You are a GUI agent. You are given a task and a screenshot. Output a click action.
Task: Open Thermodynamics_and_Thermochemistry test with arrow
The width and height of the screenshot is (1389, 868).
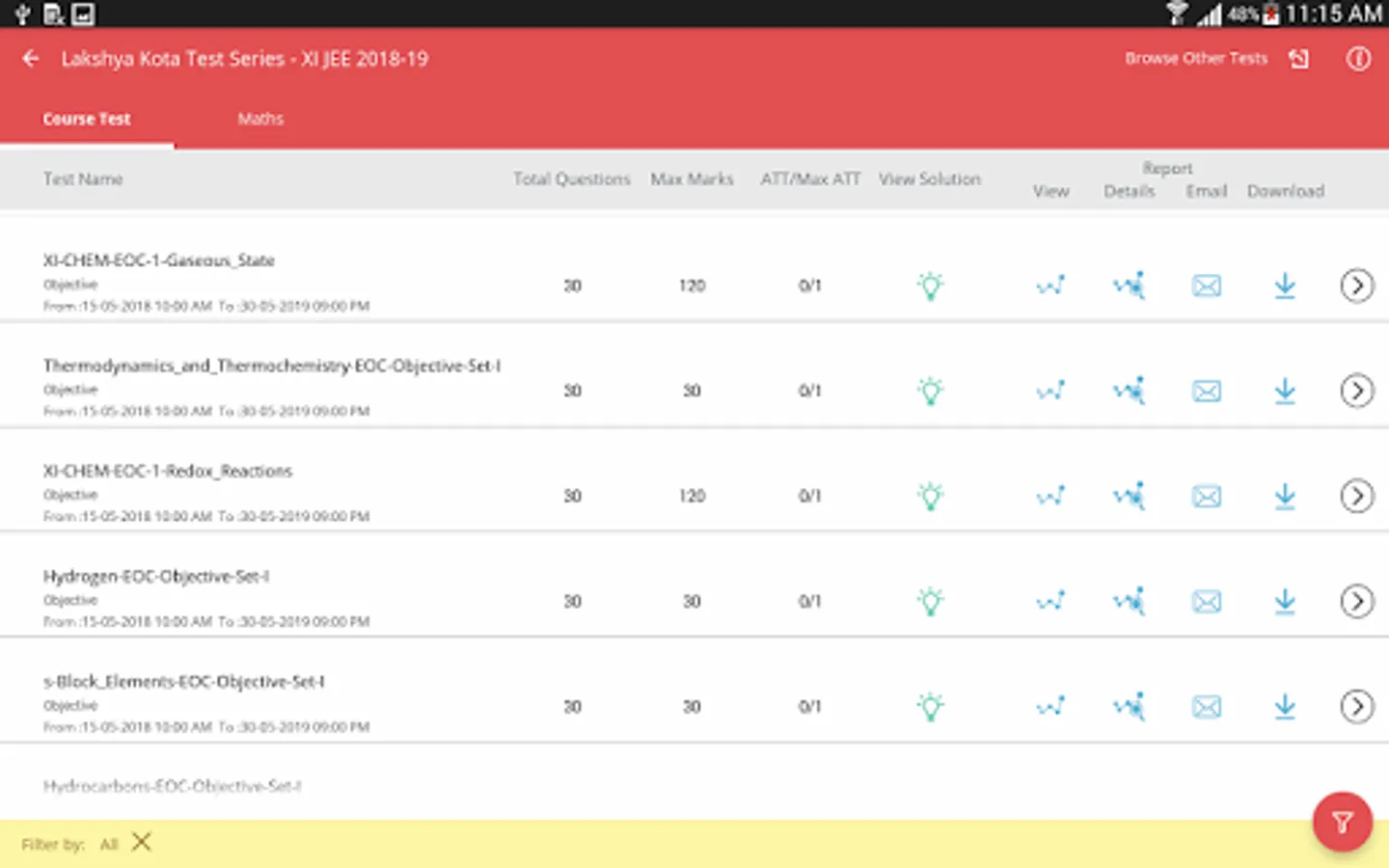pyautogui.click(x=1357, y=391)
